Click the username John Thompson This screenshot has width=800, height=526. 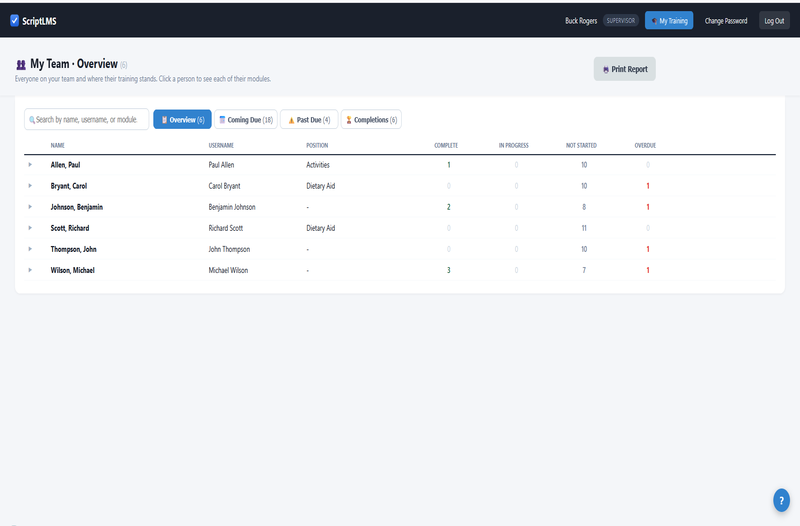coord(229,249)
